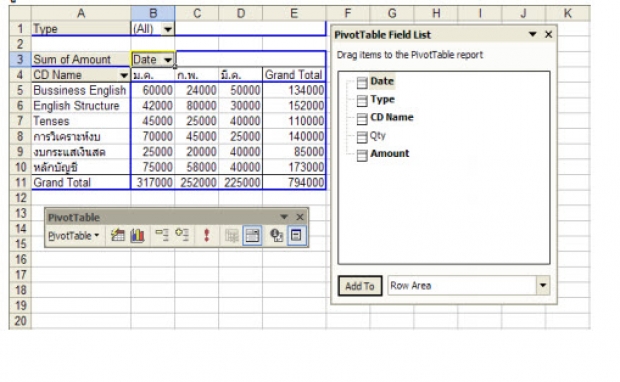
Task: Click the Hide Detail toolbar icon
Action: click(162, 235)
